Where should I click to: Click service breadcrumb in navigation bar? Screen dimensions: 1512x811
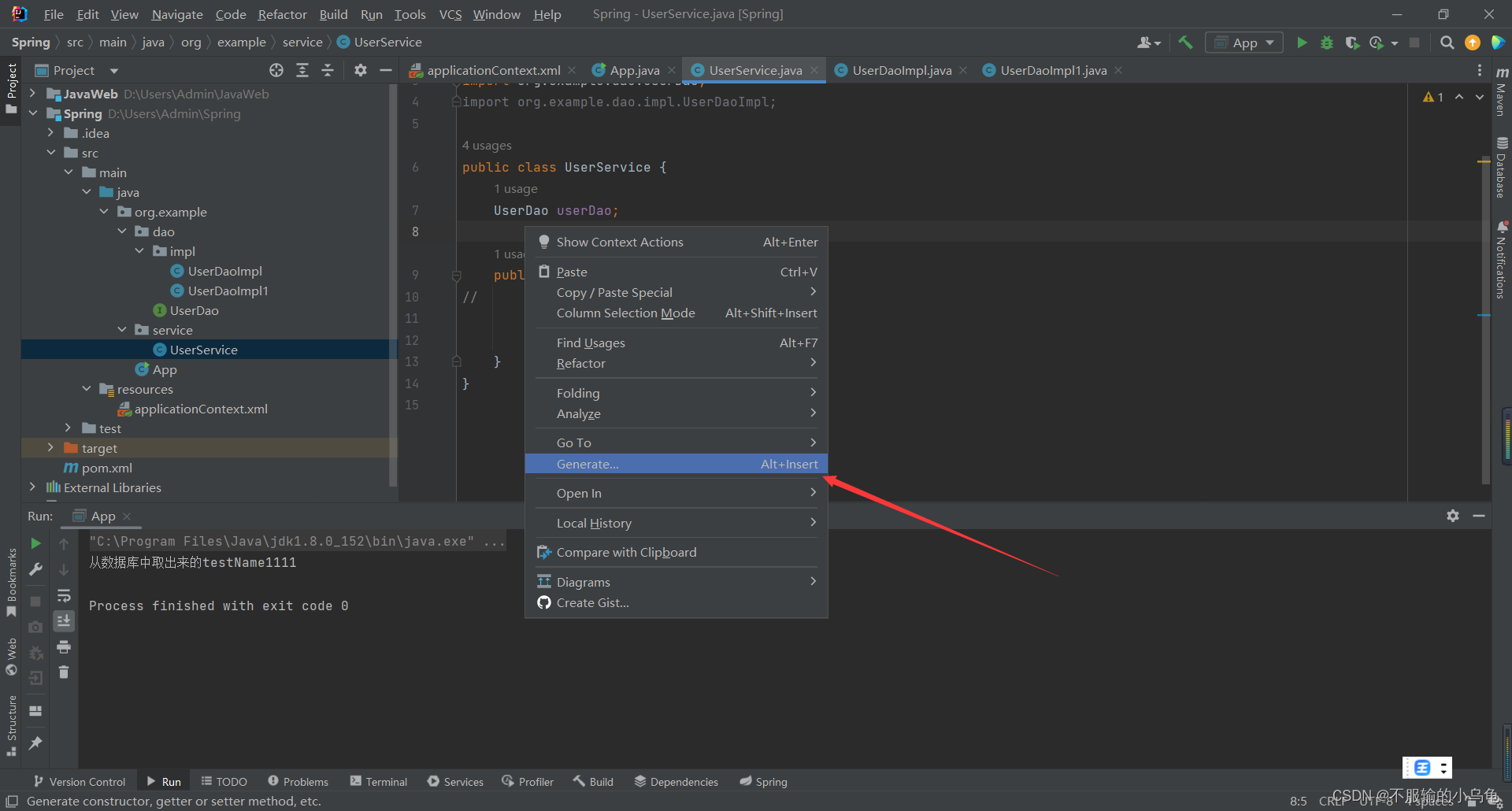(x=302, y=42)
